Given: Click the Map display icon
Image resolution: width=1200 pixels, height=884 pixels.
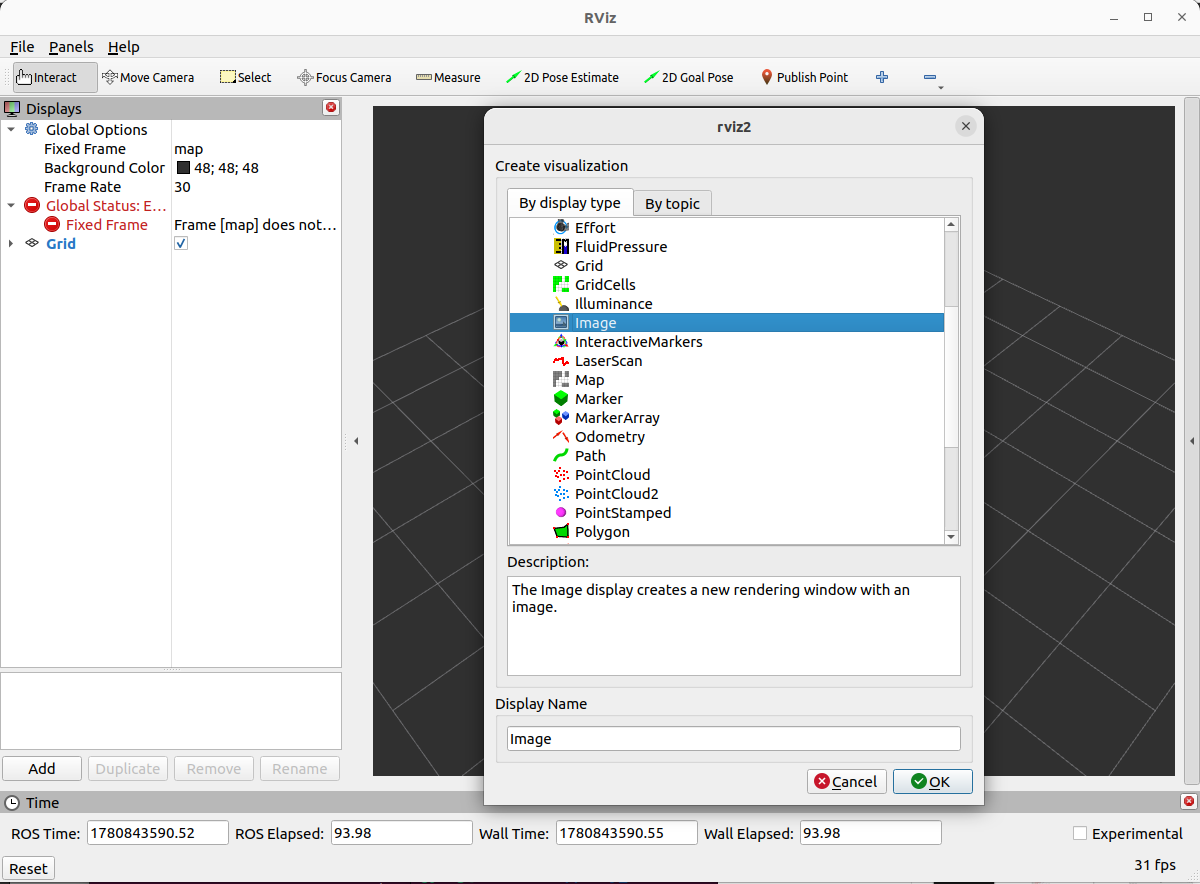Looking at the screenshot, I should 561,379.
